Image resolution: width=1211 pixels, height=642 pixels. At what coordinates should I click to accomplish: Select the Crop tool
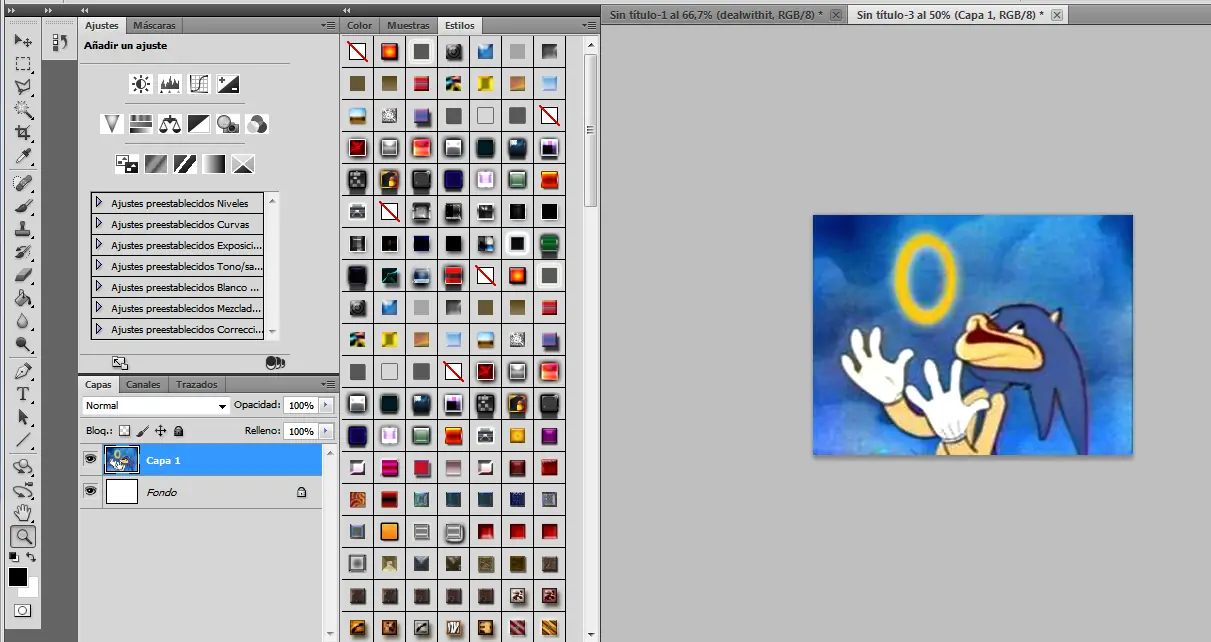[23, 133]
